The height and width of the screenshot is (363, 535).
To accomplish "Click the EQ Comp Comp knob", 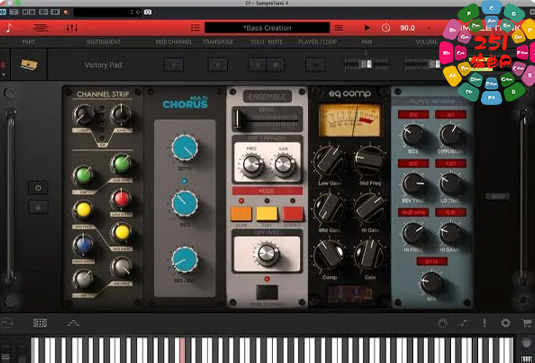I will point(329,255).
